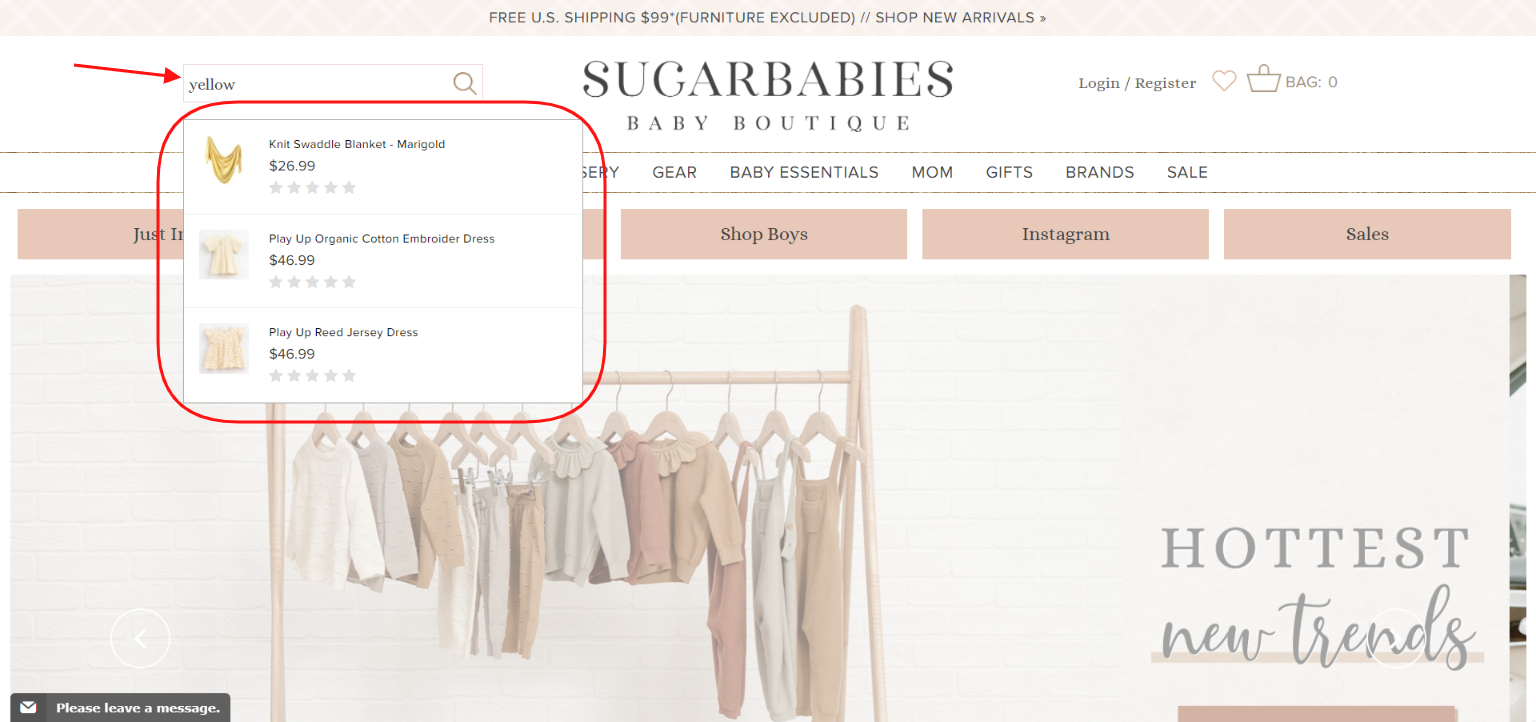Click the search field containing yellow
This screenshot has width=1536, height=722.
pos(300,84)
